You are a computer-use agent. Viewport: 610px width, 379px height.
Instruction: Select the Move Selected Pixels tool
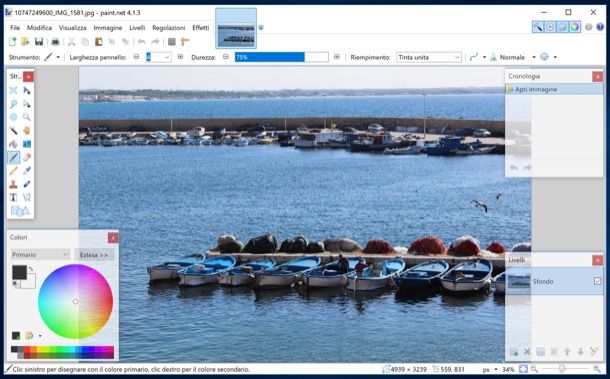pos(26,90)
